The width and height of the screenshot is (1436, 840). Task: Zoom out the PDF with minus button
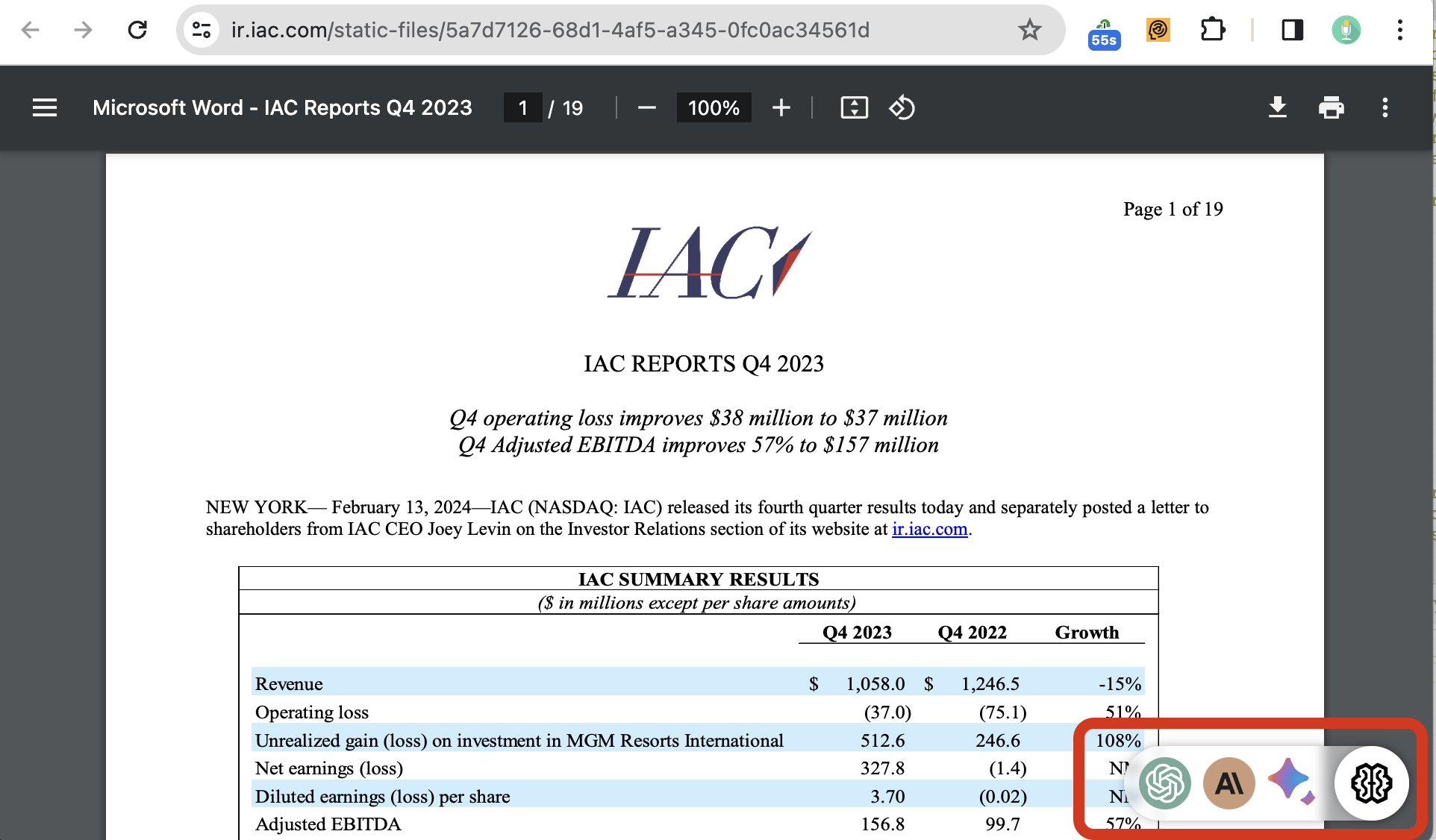[647, 108]
